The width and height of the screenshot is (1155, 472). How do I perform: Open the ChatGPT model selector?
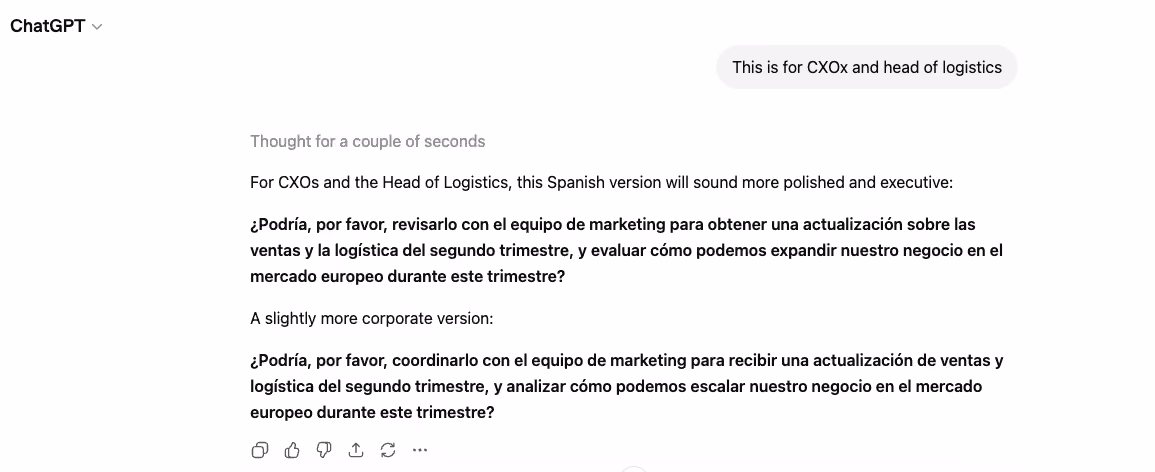(x=56, y=26)
